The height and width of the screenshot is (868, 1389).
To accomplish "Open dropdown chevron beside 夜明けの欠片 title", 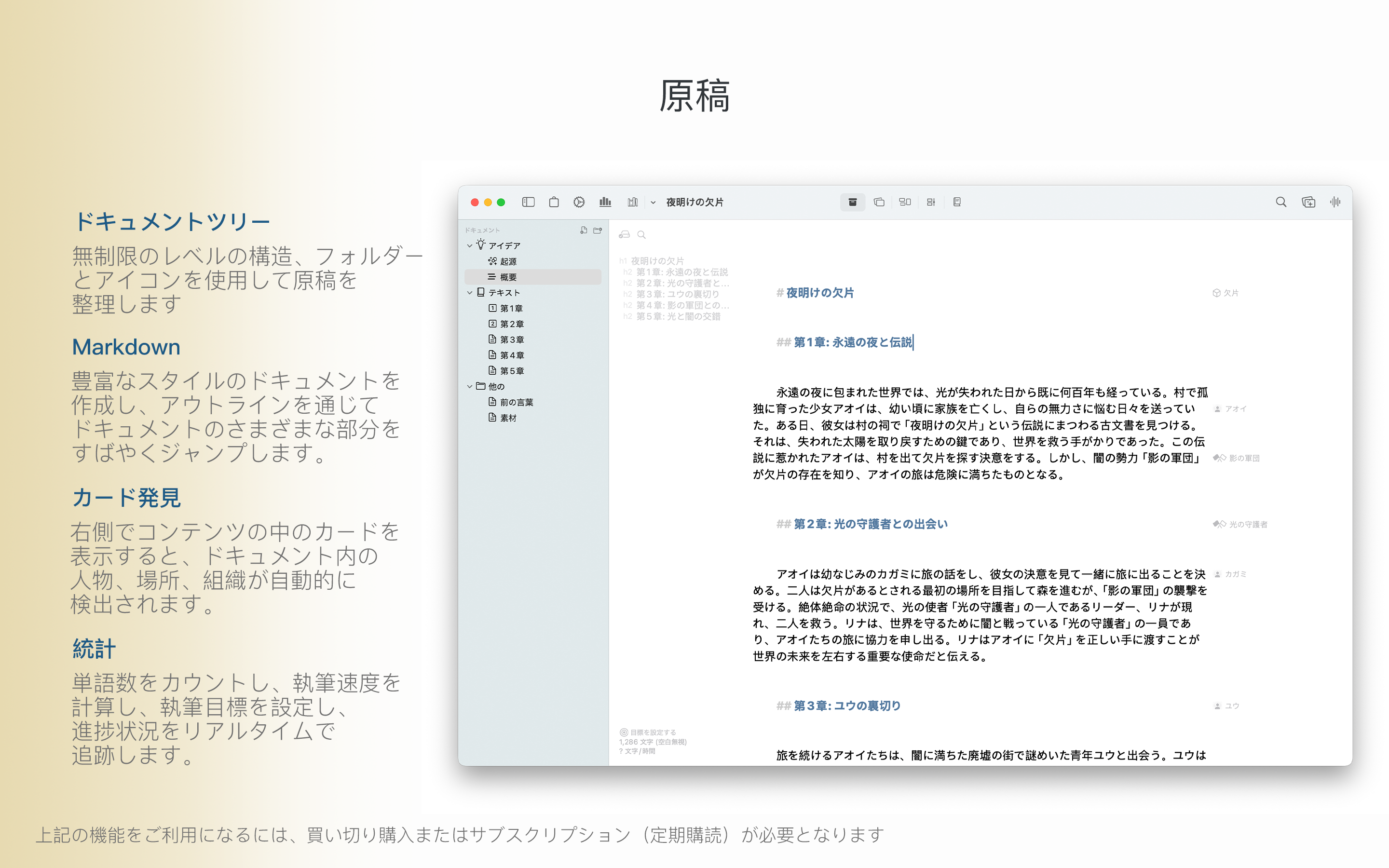I will (x=653, y=203).
